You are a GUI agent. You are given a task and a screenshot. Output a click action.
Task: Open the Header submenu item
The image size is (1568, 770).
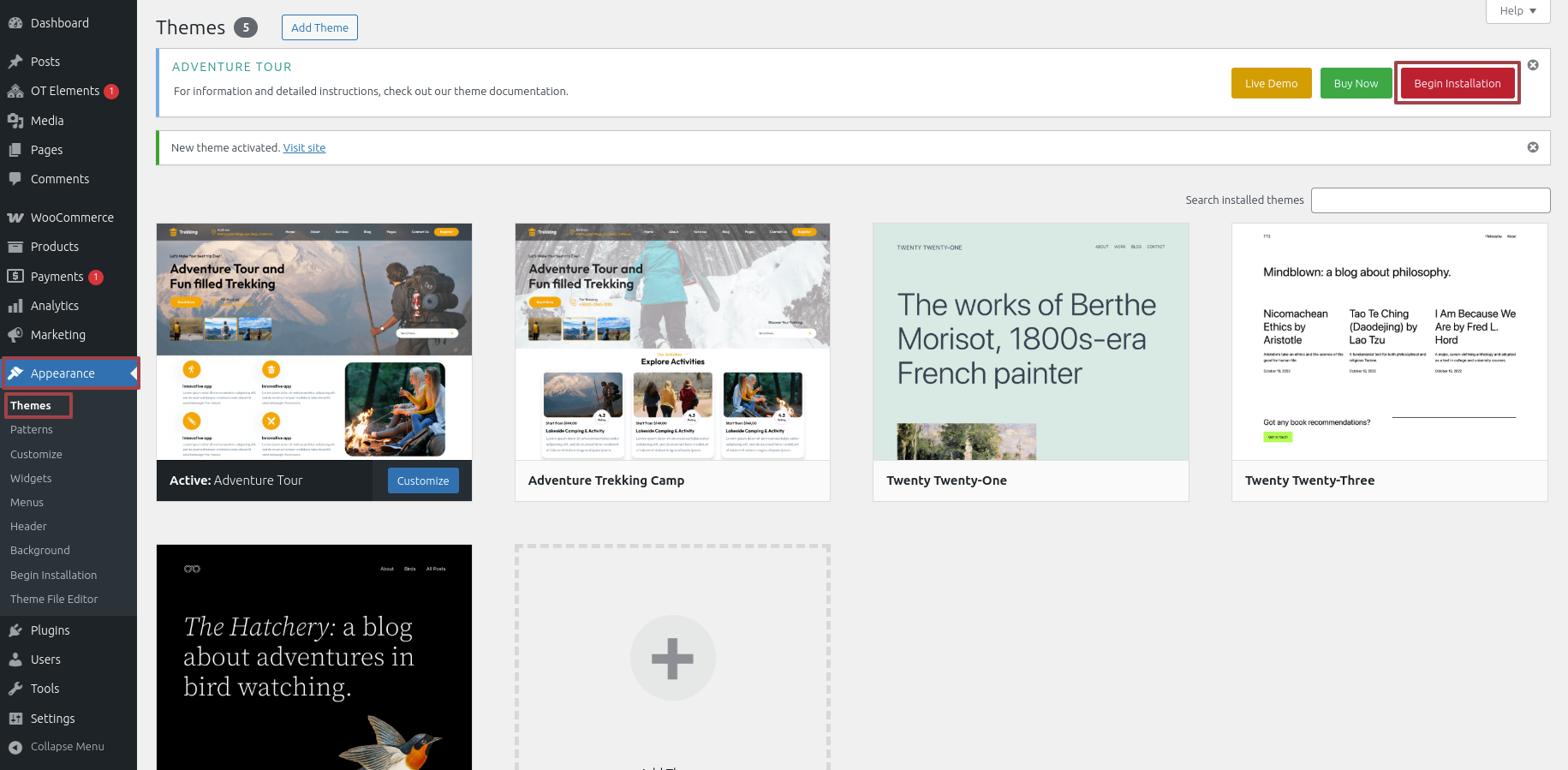[28, 526]
